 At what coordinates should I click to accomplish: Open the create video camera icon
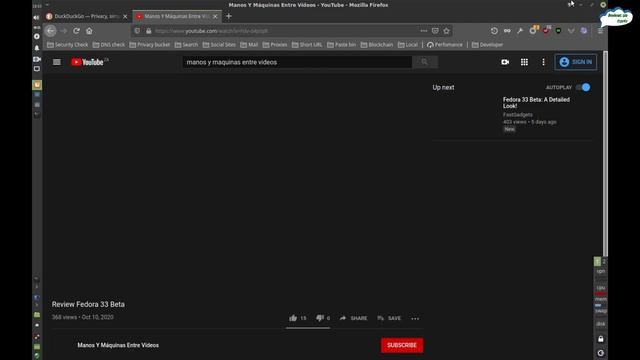505,62
